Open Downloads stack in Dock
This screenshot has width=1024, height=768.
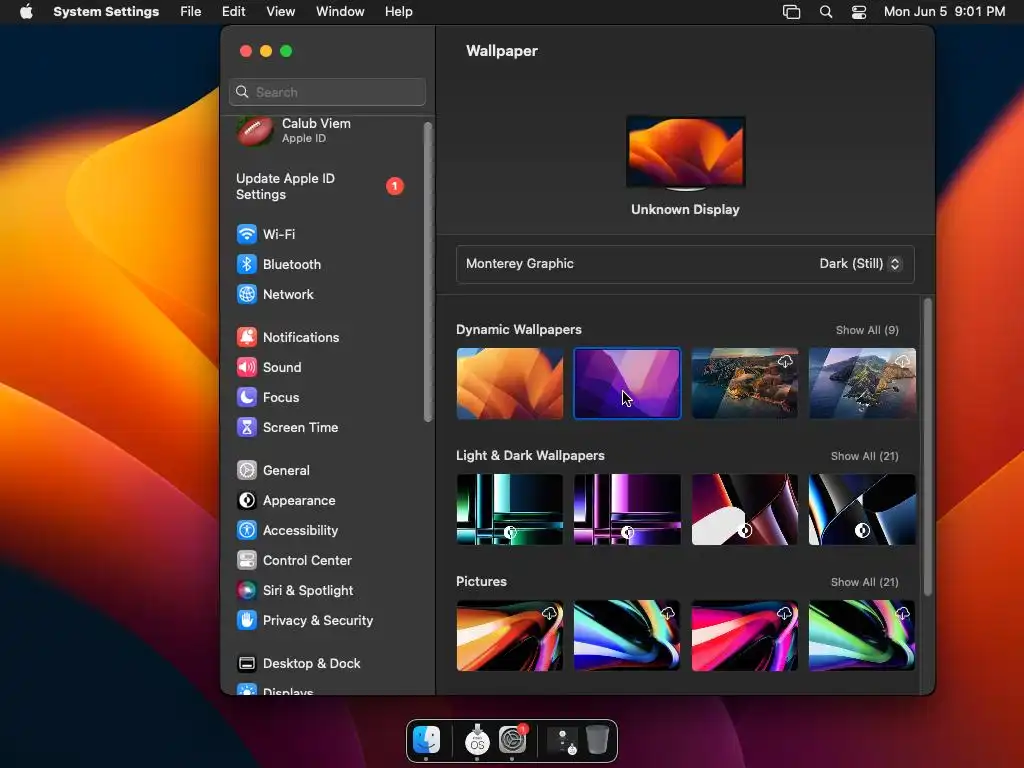click(563, 740)
